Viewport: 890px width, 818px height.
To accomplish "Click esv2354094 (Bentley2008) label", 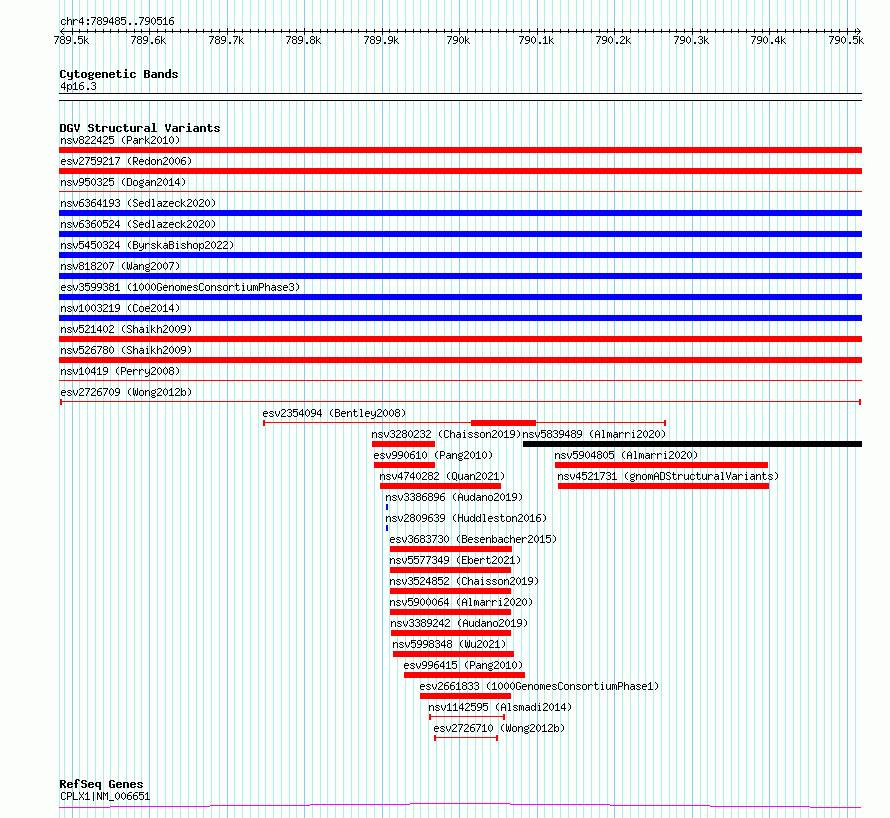I will pos(334,413).
